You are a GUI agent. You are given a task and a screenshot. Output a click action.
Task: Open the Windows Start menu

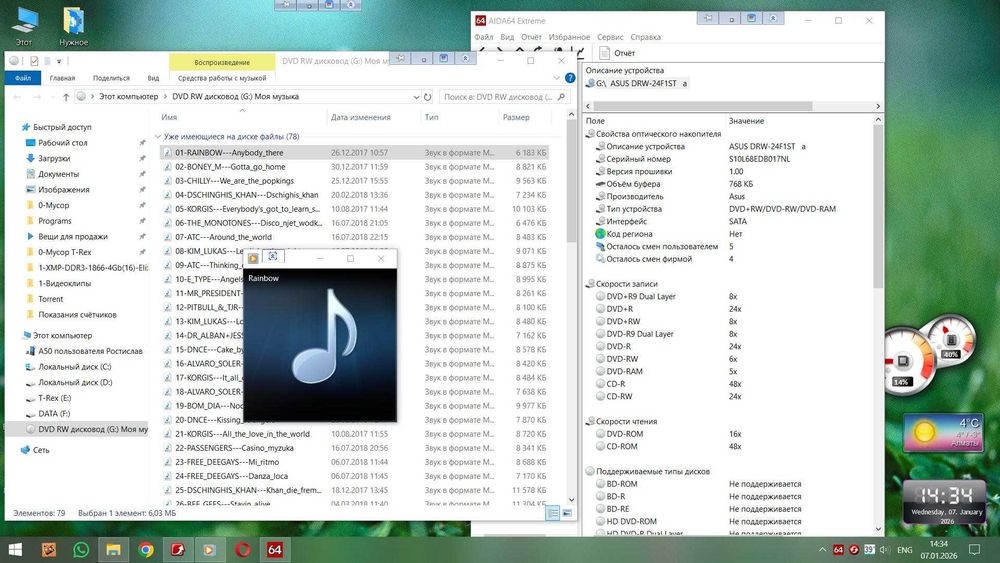(x=15, y=549)
